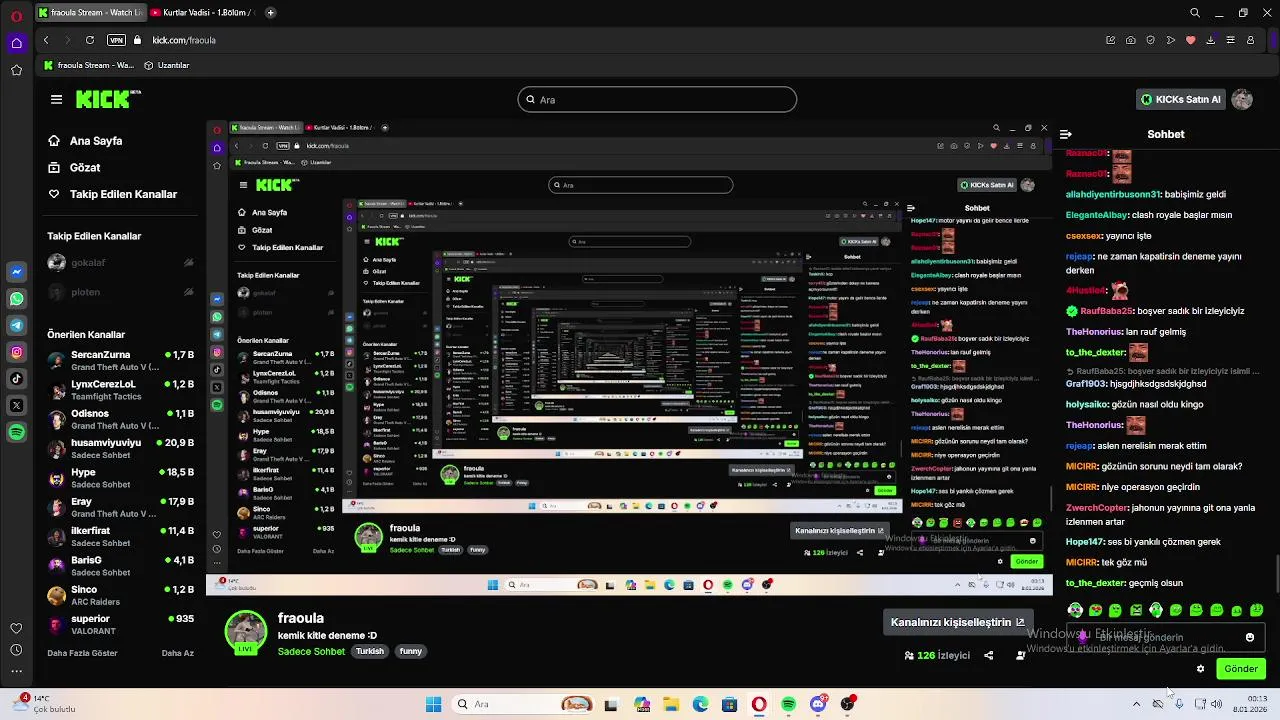Reload the kick.com page
1280x720 pixels.
tap(90, 40)
